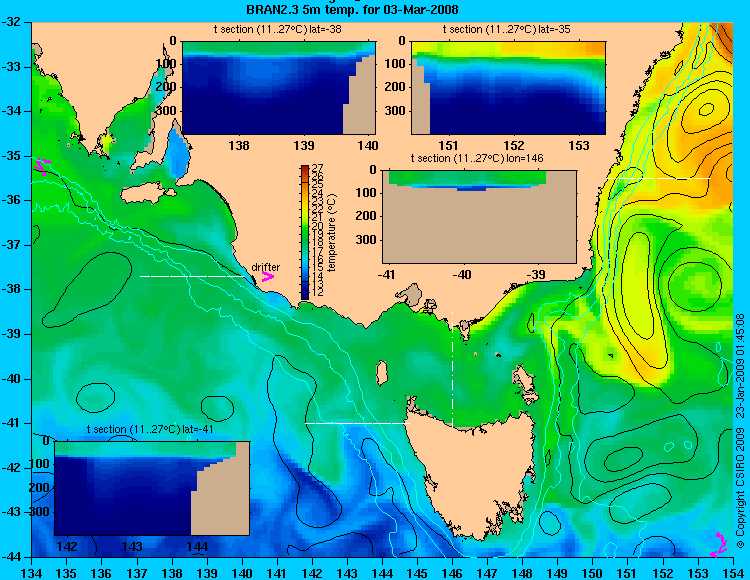Click the "27" value at the colour bar top

click(318, 168)
